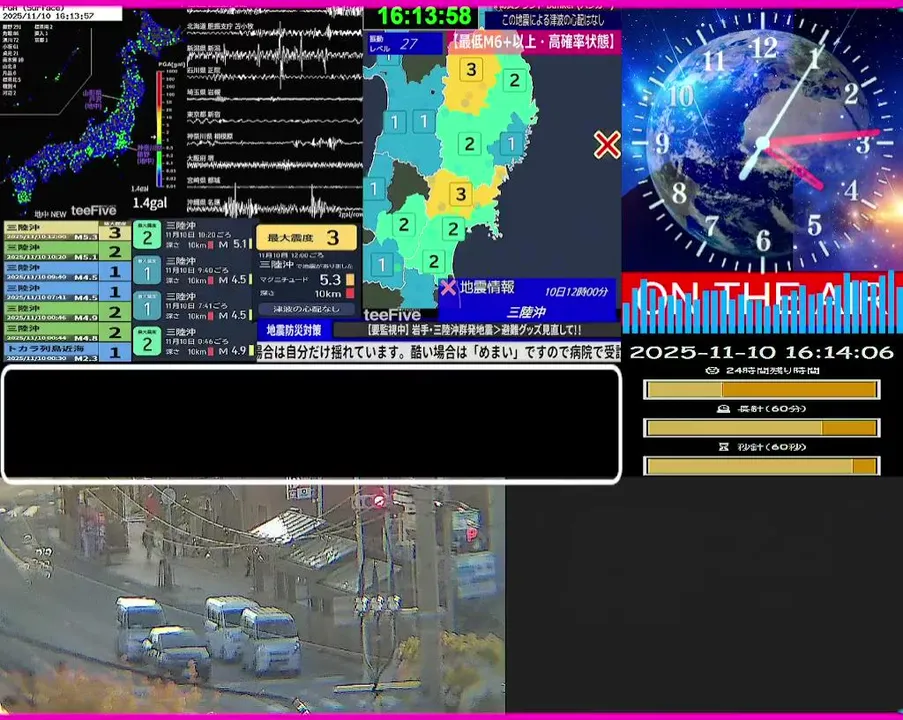The image size is (903, 720).
Task: Click the red depth square beside main 10km
Action: (350, 294)
